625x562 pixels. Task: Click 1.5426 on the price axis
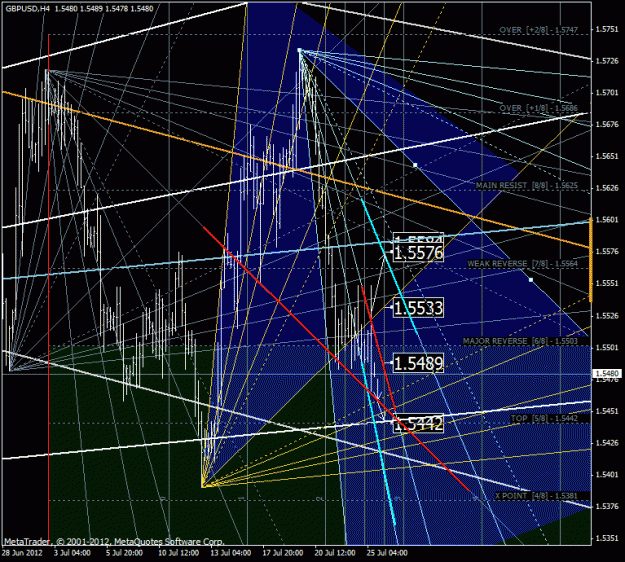coord(607,443)
